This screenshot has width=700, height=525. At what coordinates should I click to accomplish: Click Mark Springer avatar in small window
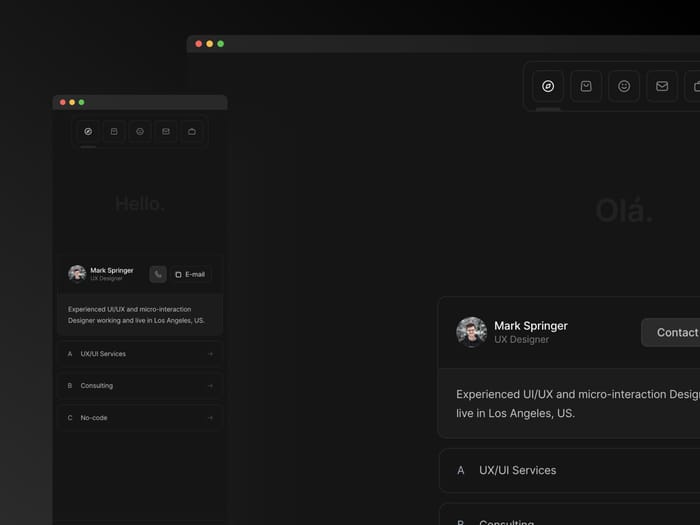point(77,274)
